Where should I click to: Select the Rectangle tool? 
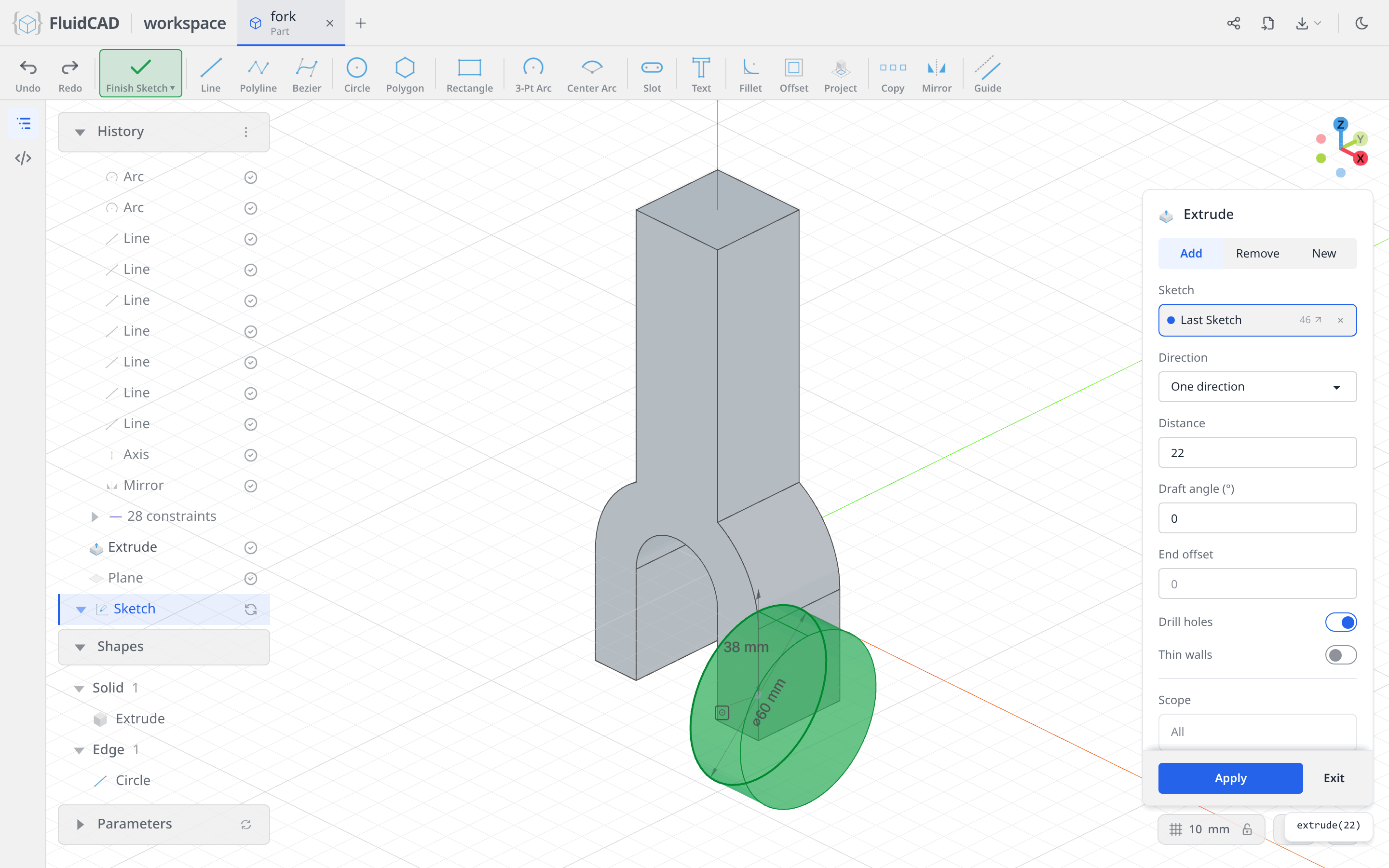(469, 75)
